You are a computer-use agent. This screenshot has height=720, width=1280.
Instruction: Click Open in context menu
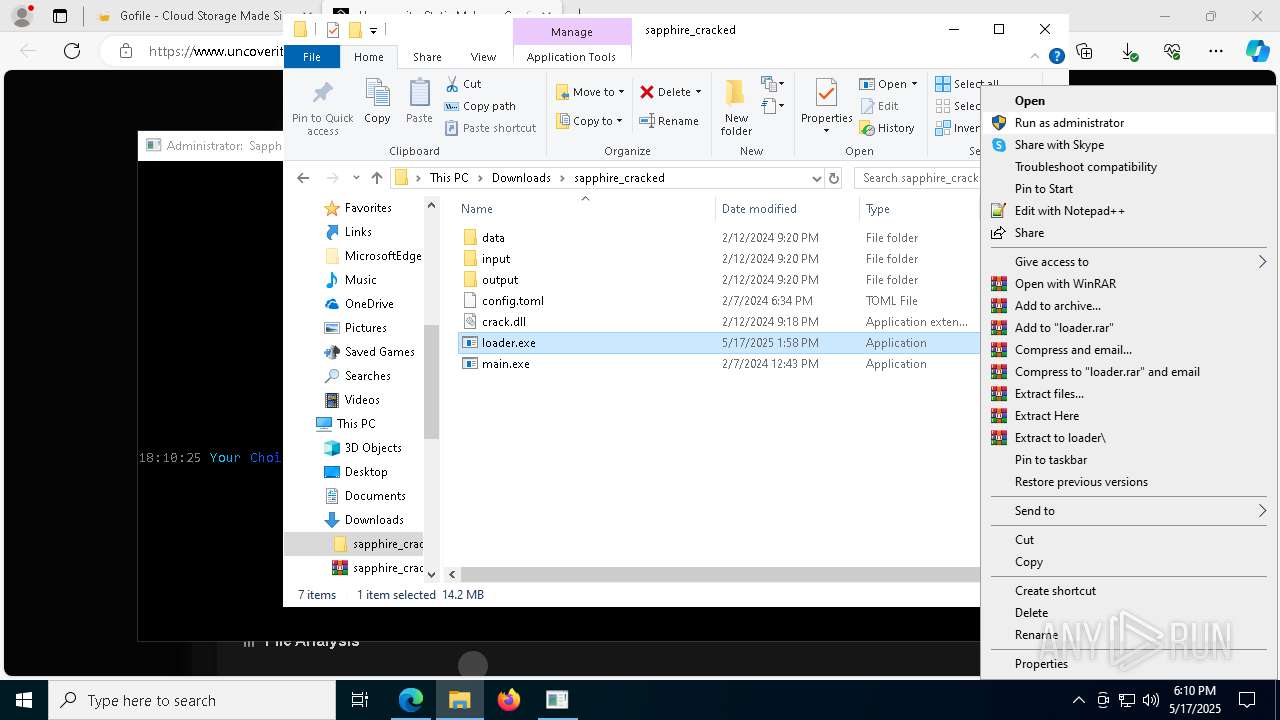coord(1128,101)
